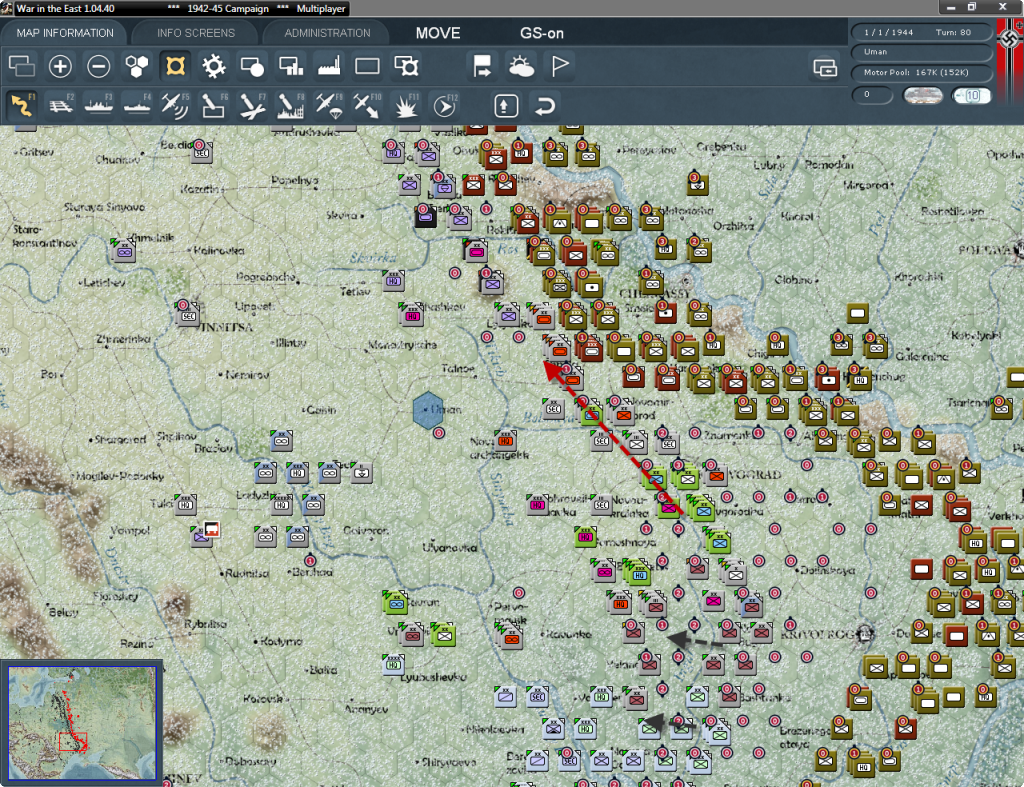Open the MAP INFORMATION tab
The width and height of the screenshot is (1024, 787).
tap(65, 33)
